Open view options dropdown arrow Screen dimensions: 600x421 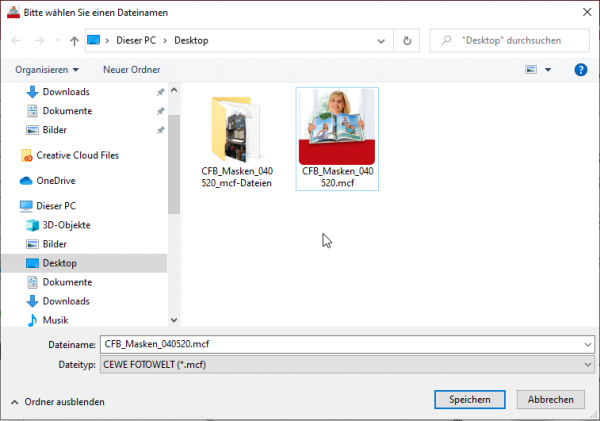pos(548,70)
